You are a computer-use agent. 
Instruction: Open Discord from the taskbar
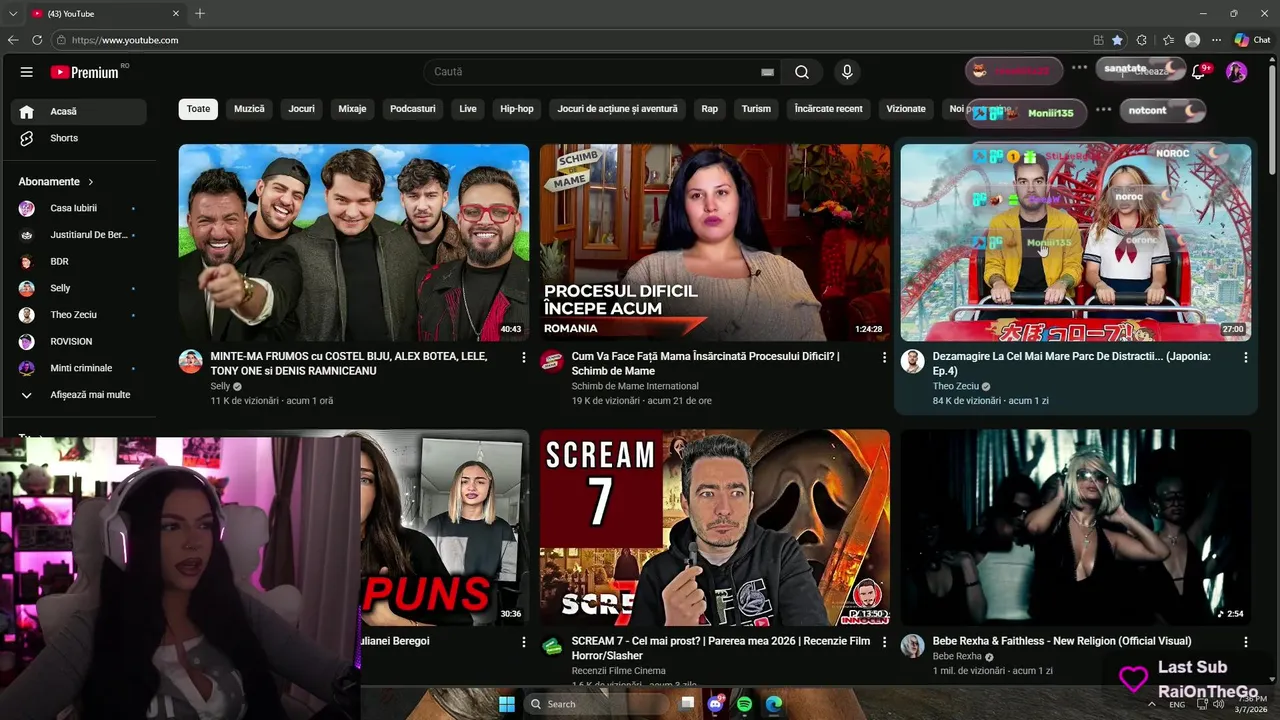(716, 704)
